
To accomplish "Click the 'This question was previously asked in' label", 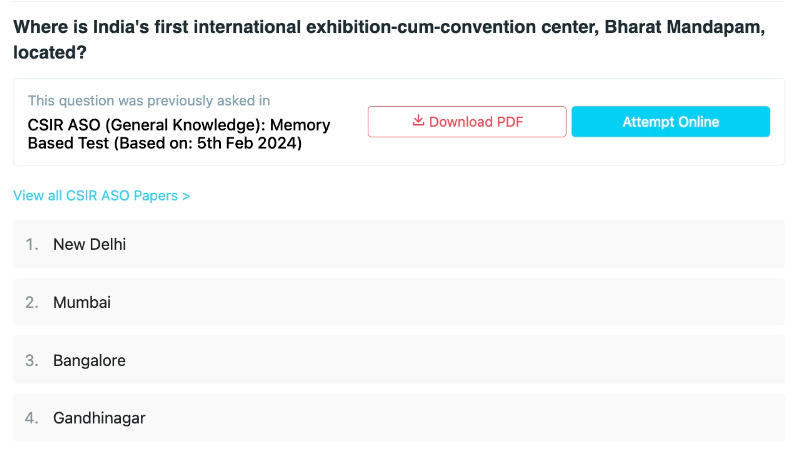I will (149, 101).
